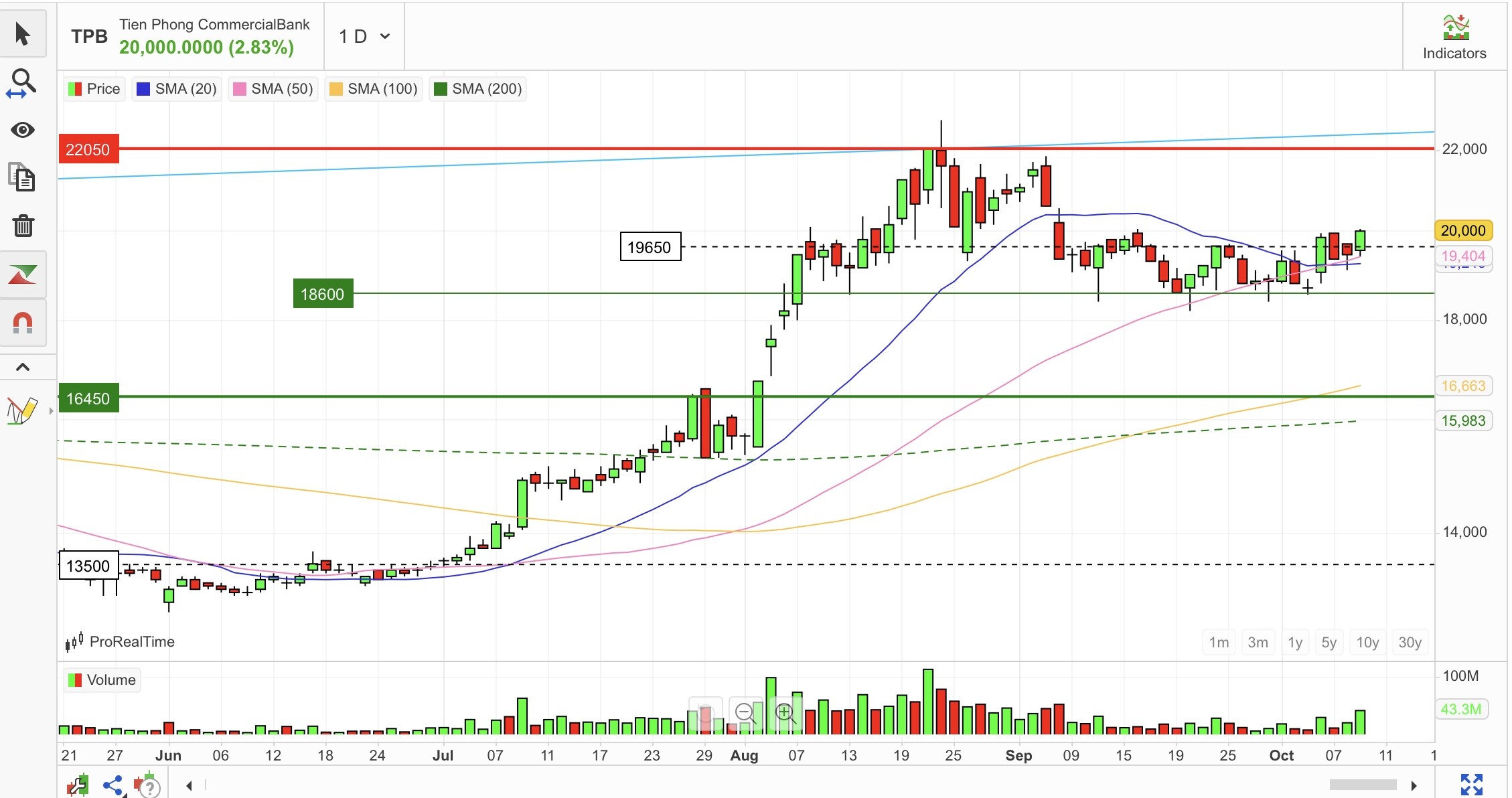
Task: Click the SMA (50) pink swatch
Action: tap(238, 89)
